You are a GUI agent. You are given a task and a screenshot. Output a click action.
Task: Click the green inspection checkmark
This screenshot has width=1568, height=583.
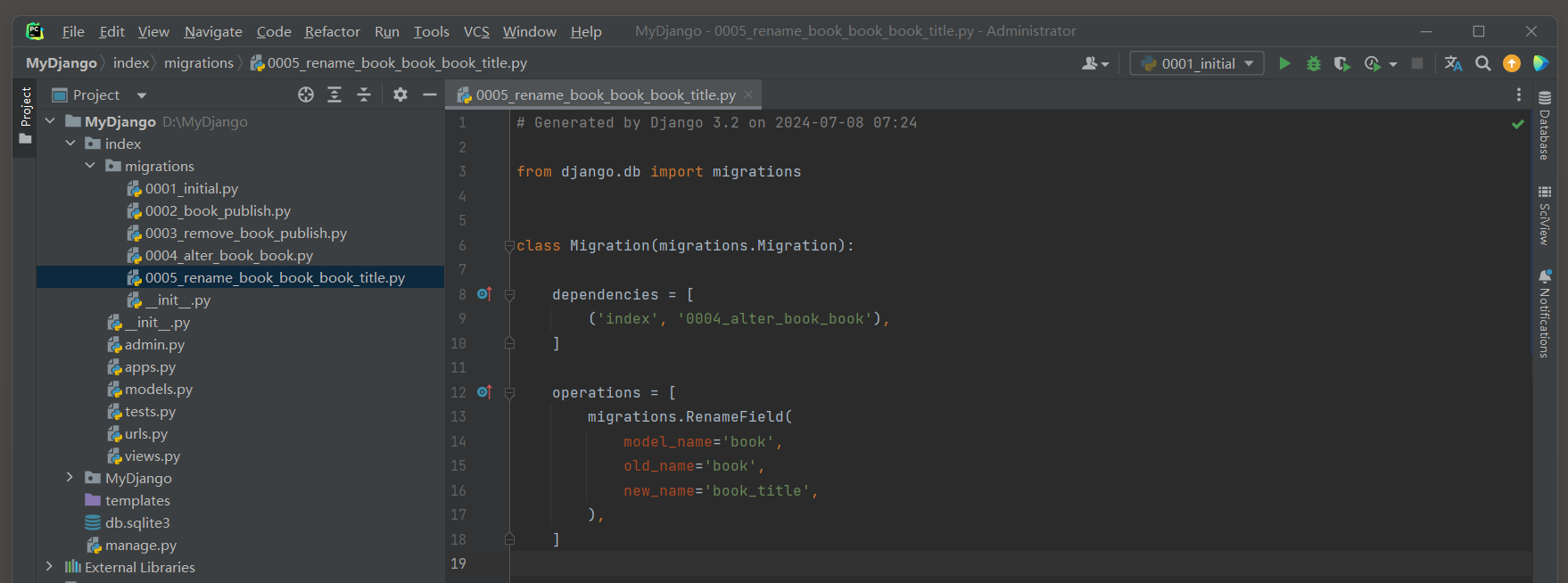click(x=1518, y=124)
